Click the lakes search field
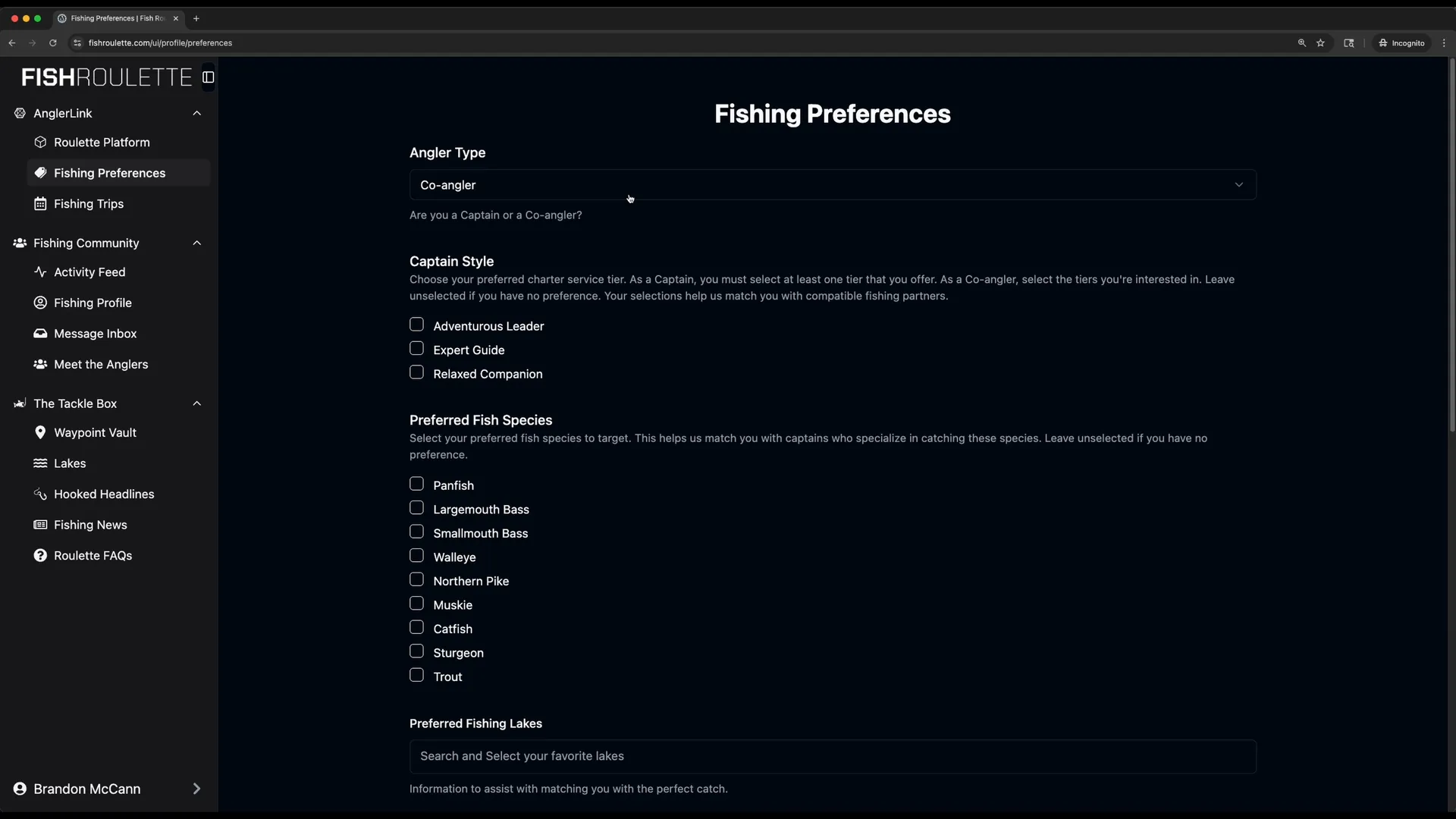The height and width of the screenshot is (819, 1456). tap(831, 756)
